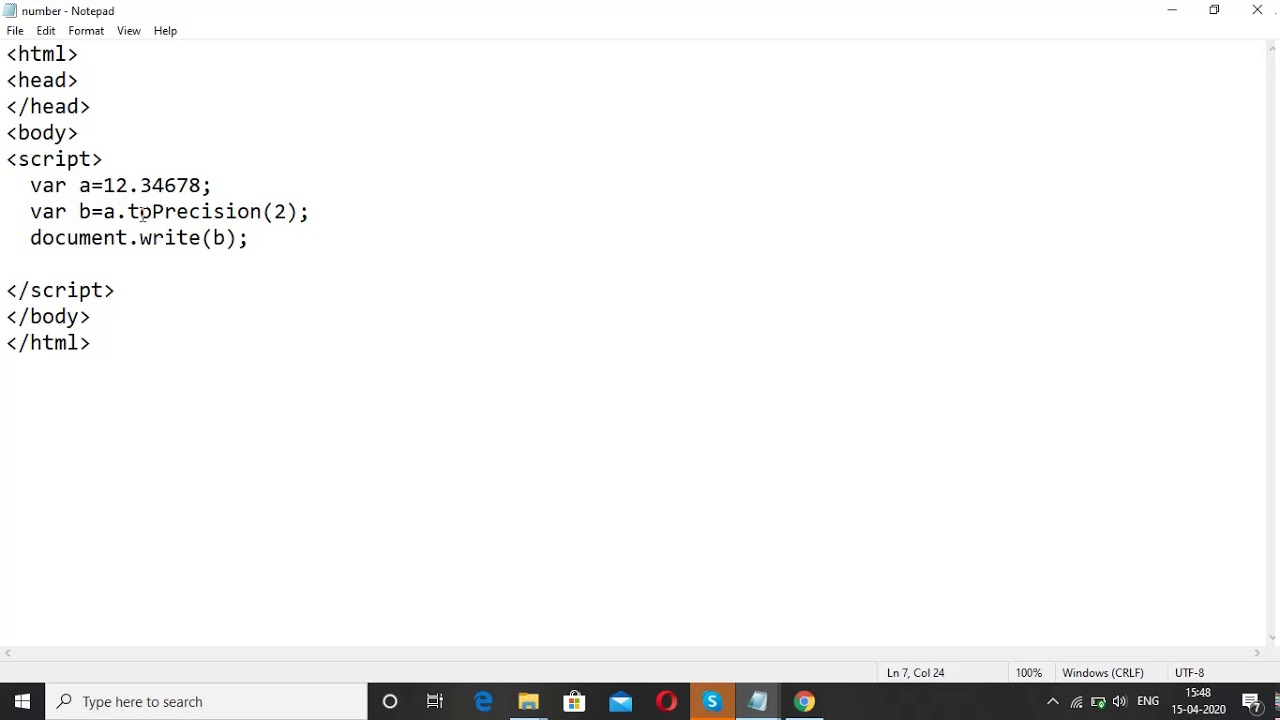Click the <html> opening tag line

[x=42, y=54]
